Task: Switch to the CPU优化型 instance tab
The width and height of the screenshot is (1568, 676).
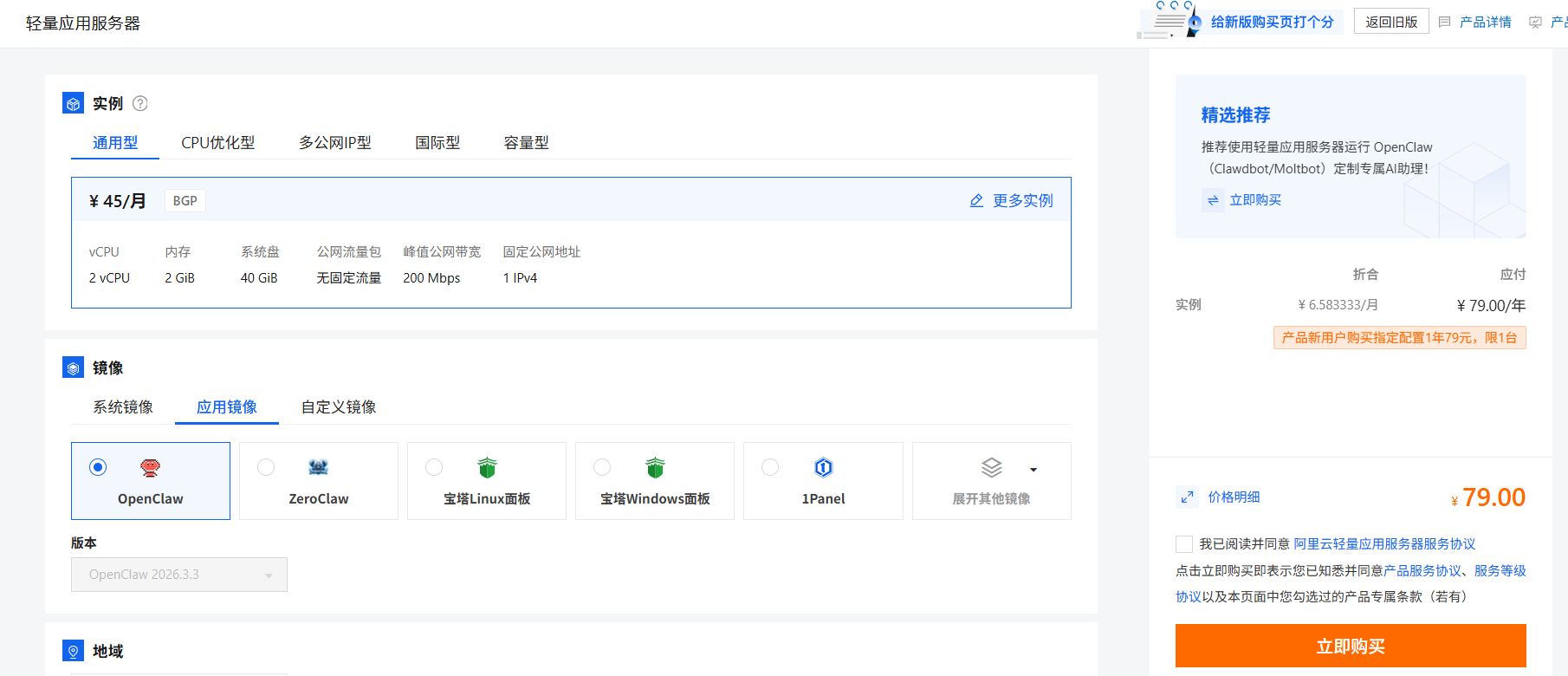Action: [x=218, y=143]
